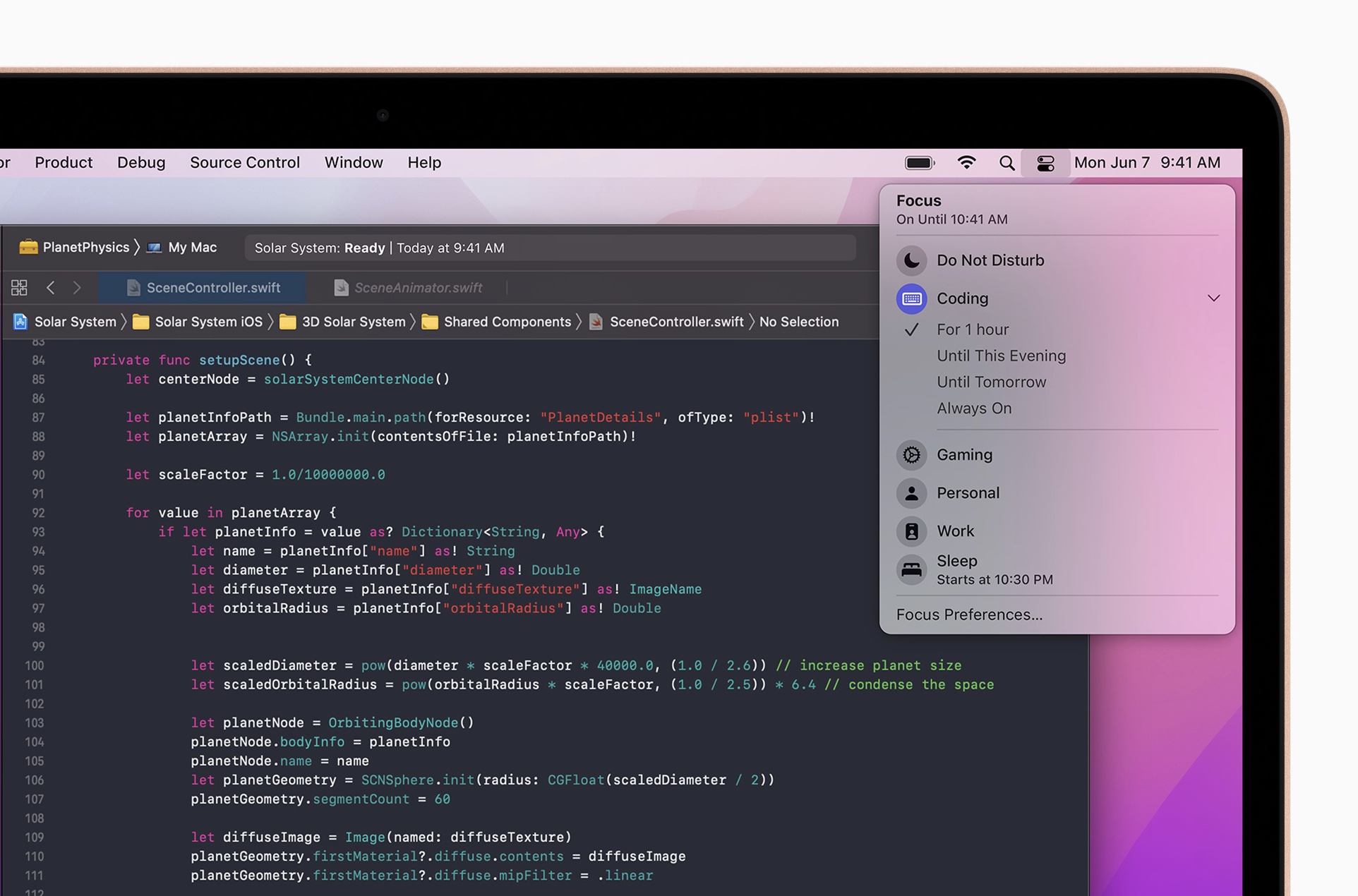1358x896 pixels.
Task: Click the Wi-Fi icon in menu bar
Action: (x=965, y=162)
